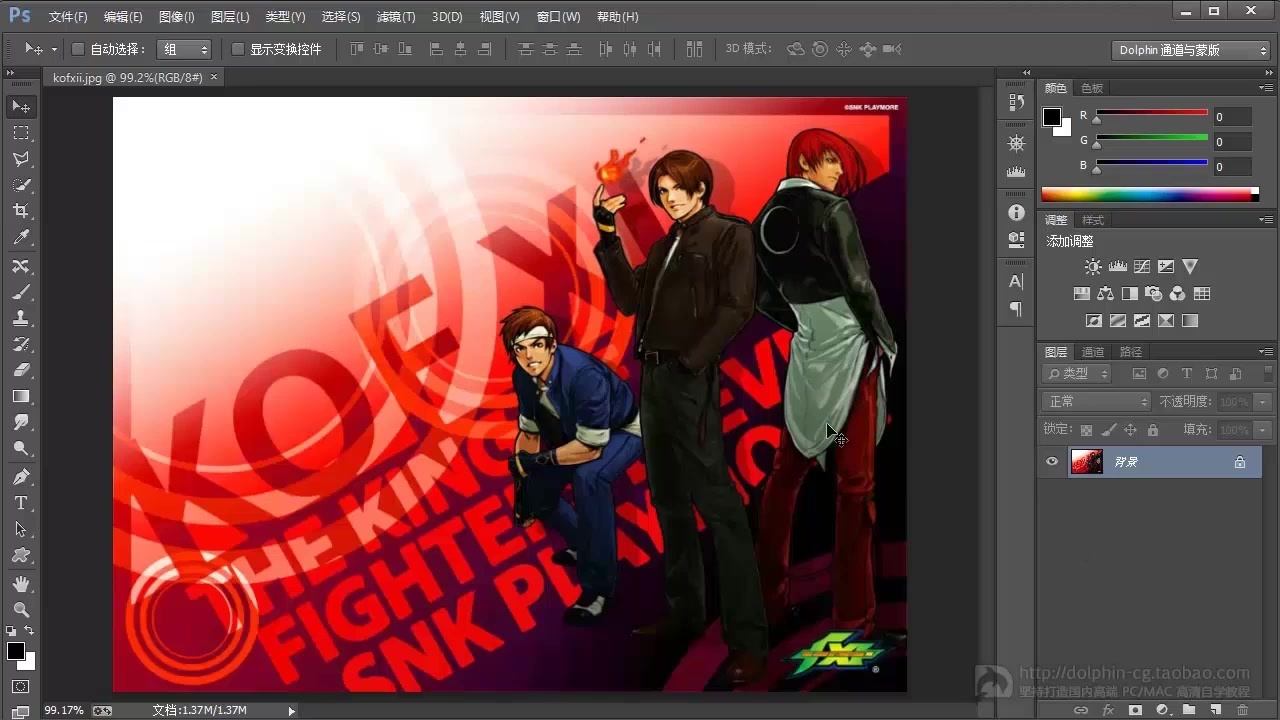Enable Show Transform Controls checkbox

click(x=238, y=49)
